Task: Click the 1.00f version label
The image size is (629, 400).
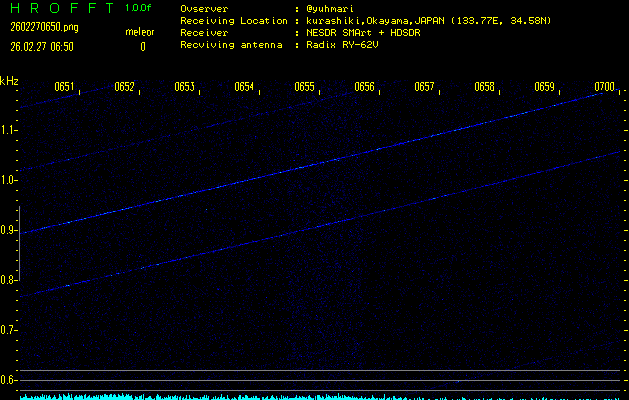Action: [x=139, y=8]
